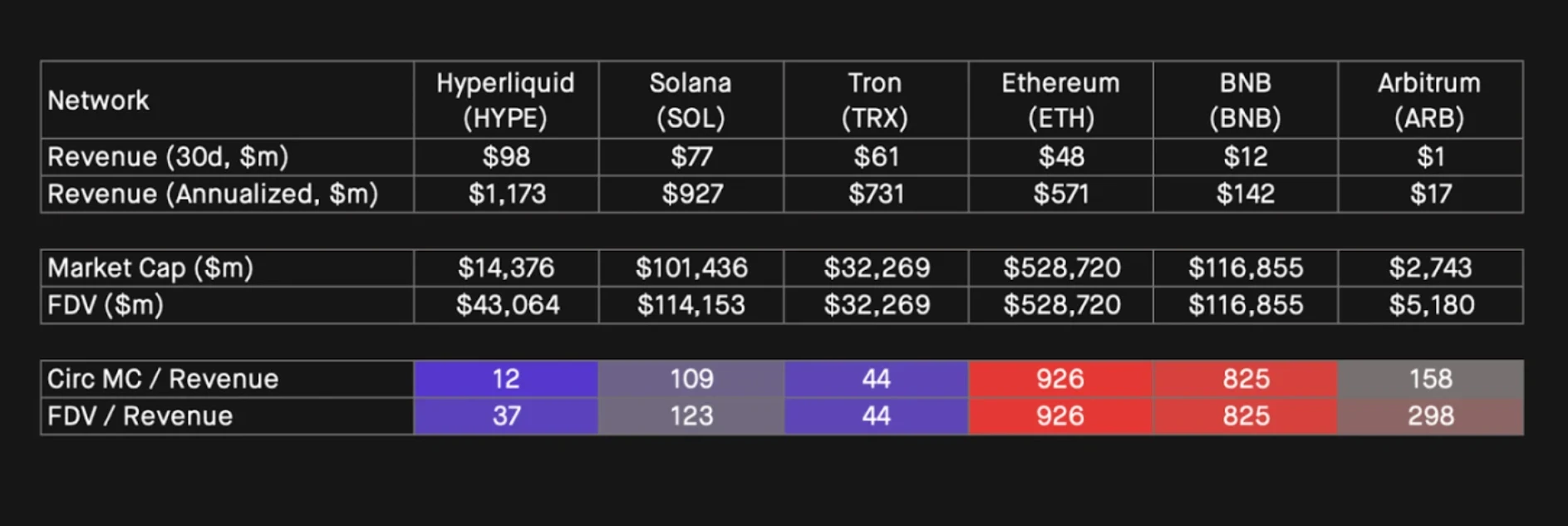Click Arbitrum's 298 FDV / Revenue cell
Screen dimensions: 1568x526
(x=1430, y=416)
